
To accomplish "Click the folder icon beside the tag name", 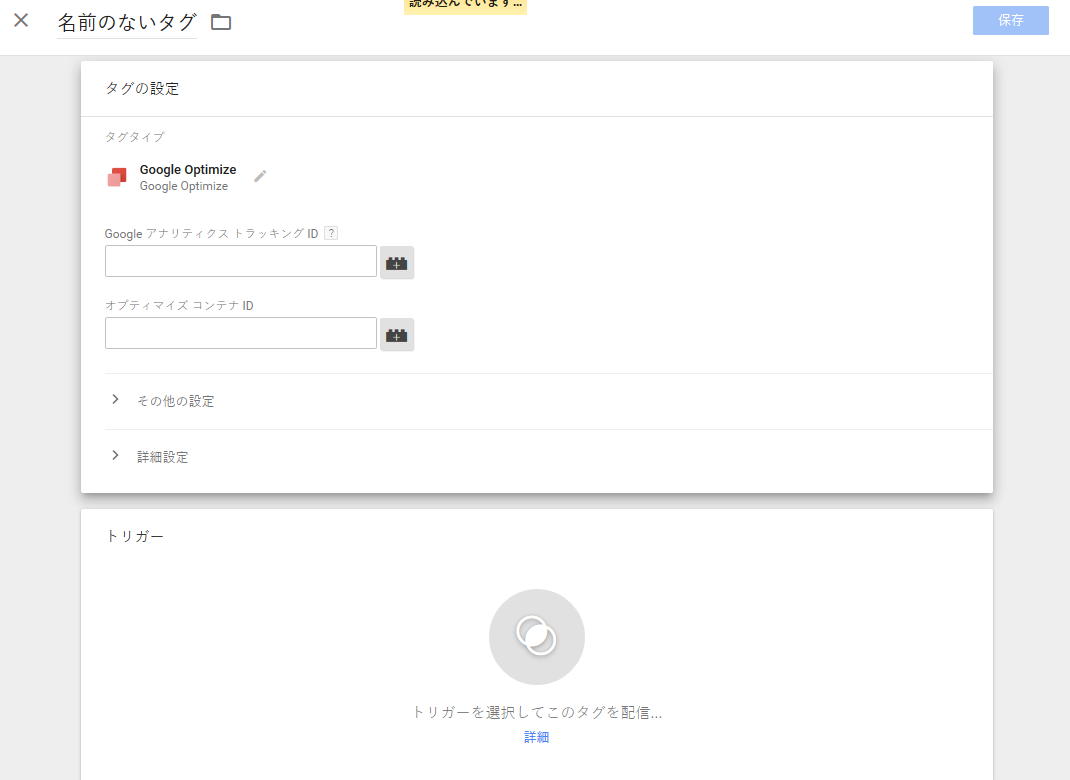I will (x=220, y=22).
